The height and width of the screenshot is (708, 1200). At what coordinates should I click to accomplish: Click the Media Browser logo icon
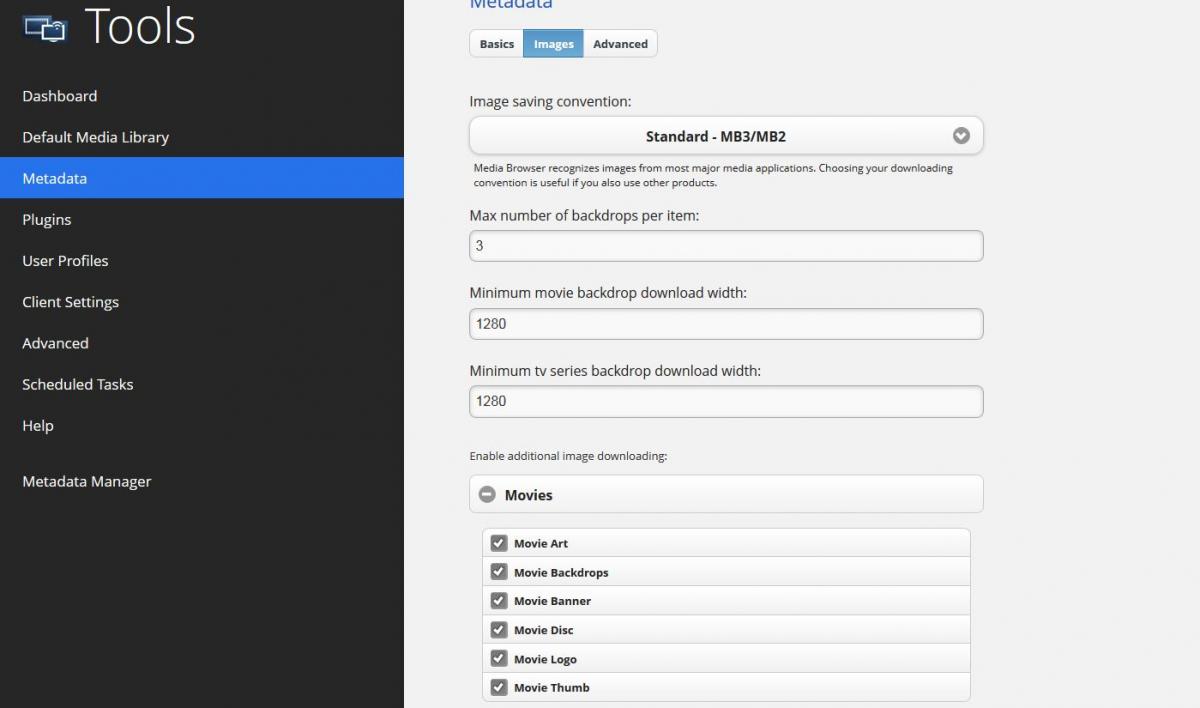click(44, 28)
